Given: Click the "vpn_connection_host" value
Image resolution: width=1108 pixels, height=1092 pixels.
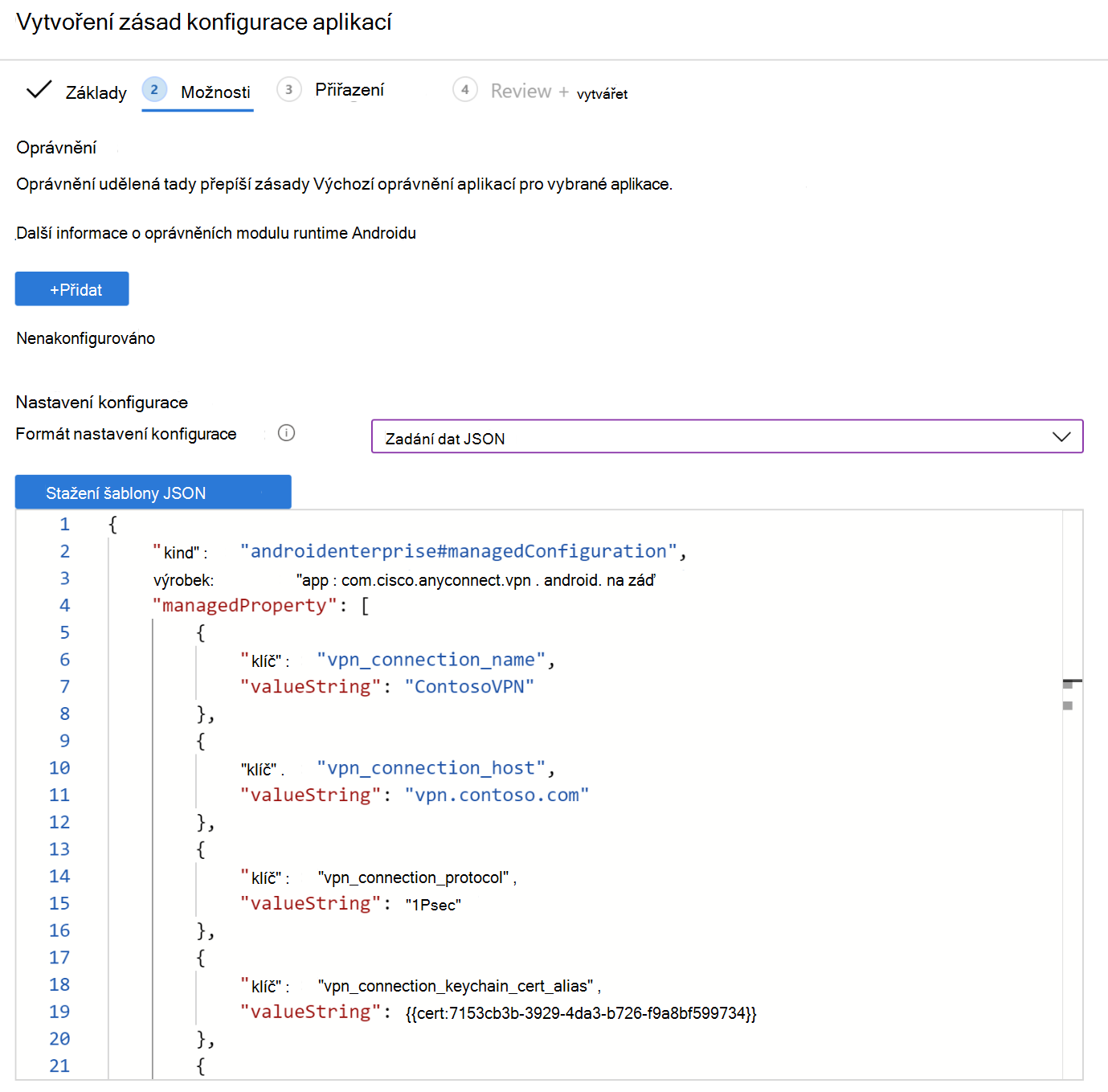Looking at the screenshot, I should tap(431, 769).
